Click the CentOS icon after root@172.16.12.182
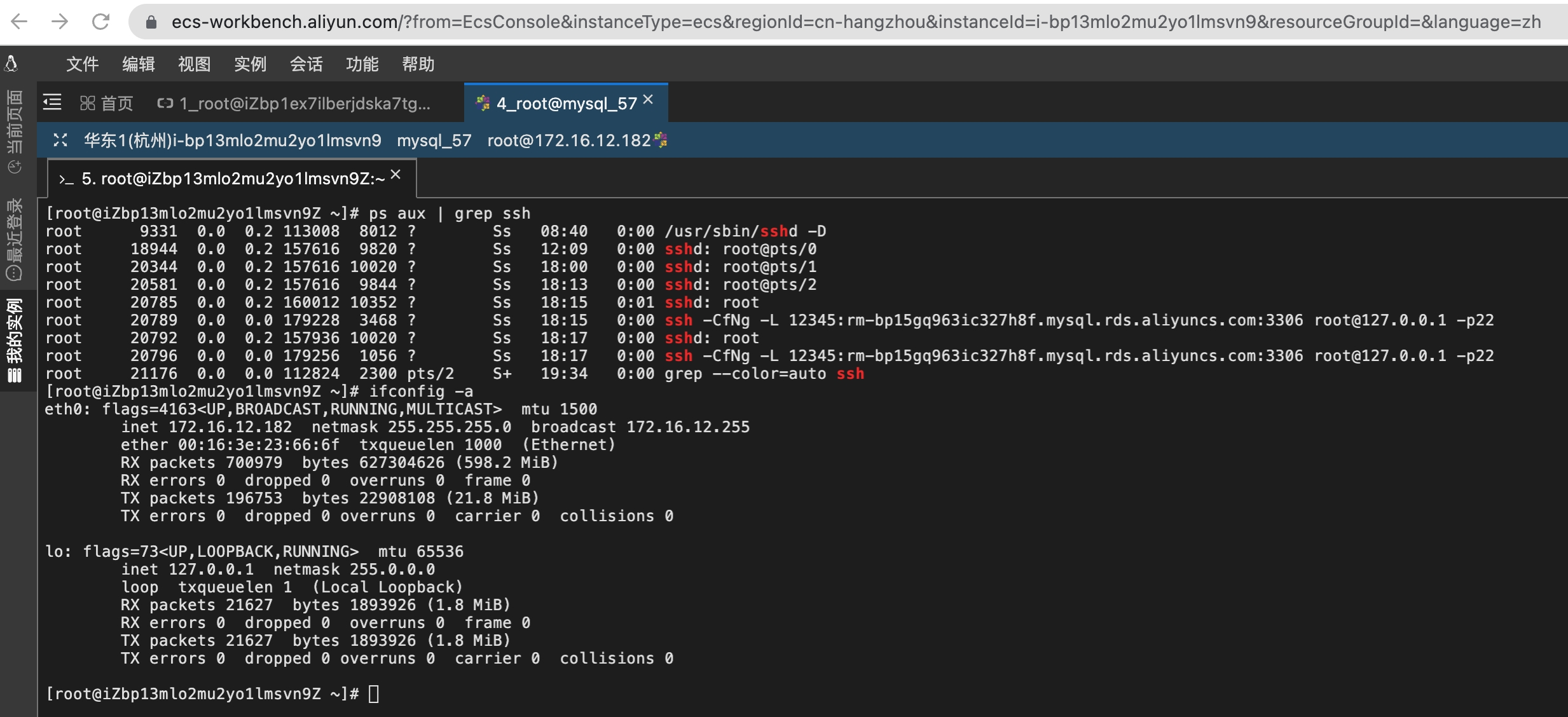 pos(661,140)
